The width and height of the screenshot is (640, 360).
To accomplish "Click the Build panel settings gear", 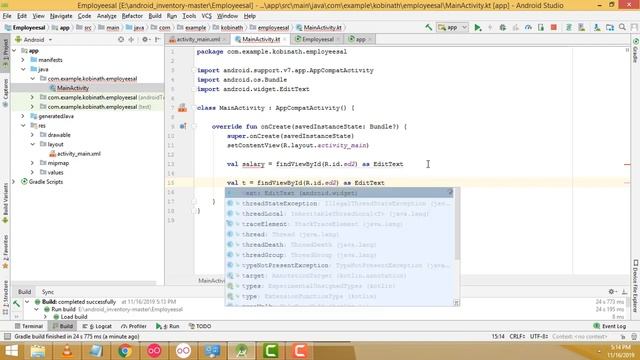I will coord(612,291).
